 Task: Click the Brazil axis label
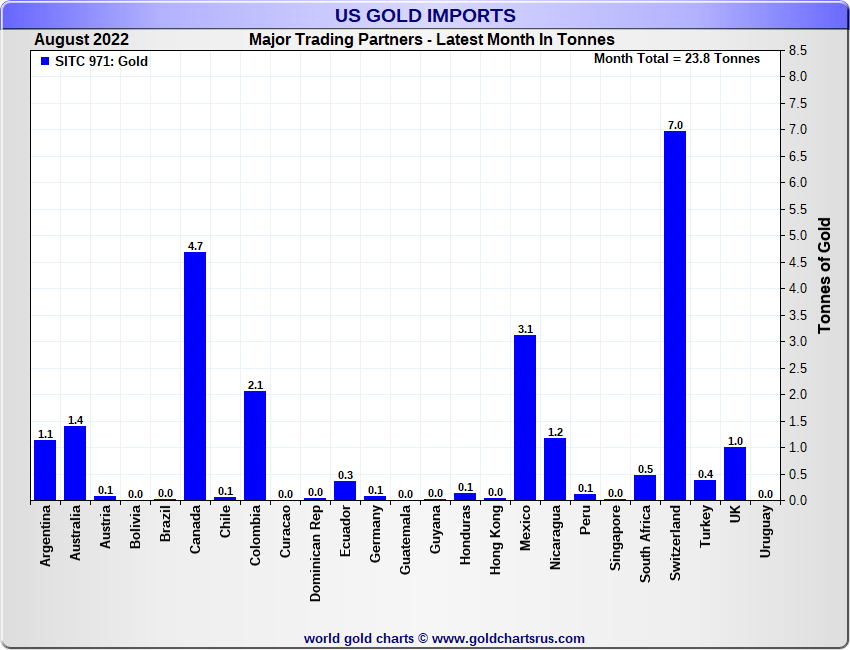[x=165, y=523]
